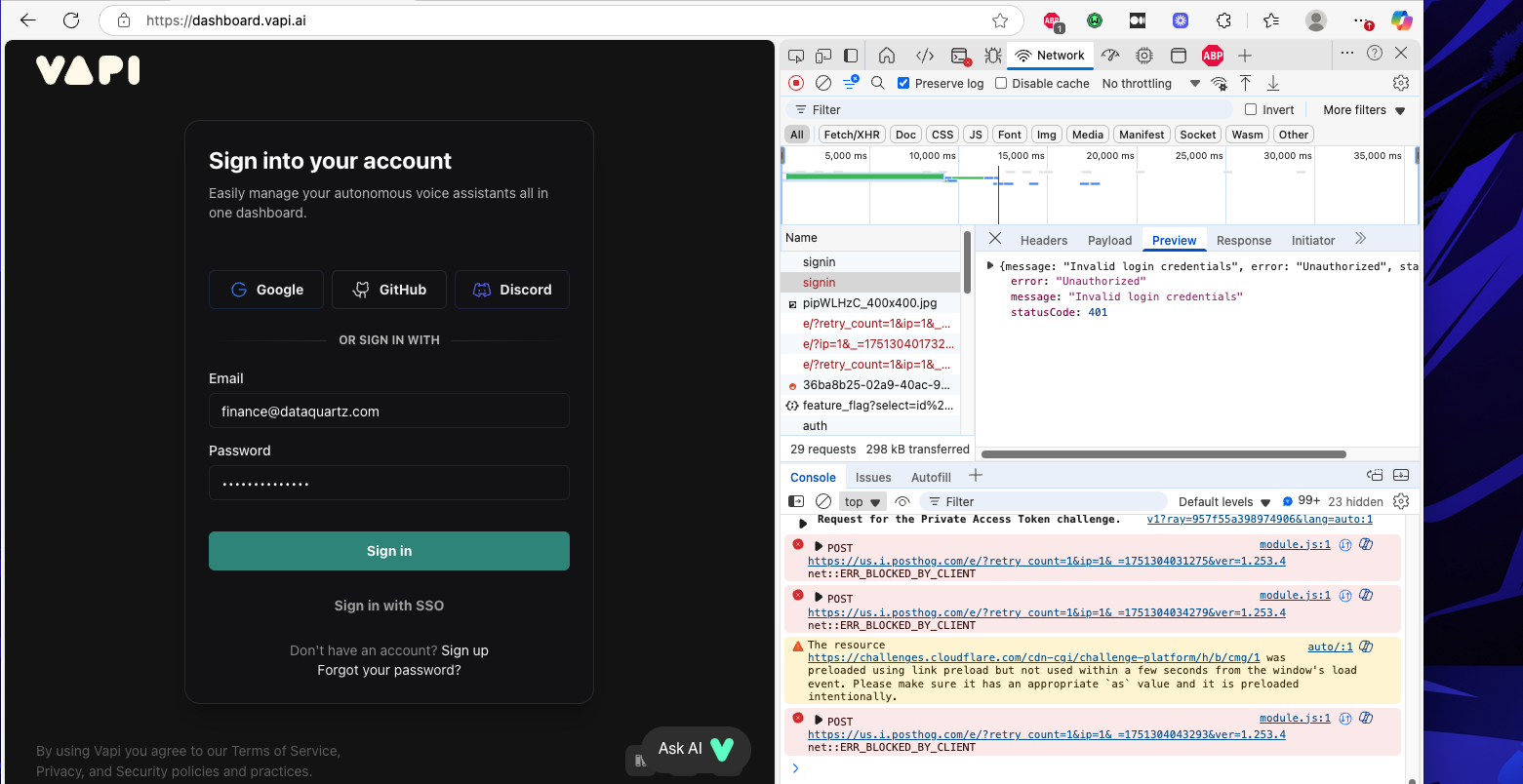Click the Forgot your password link

(x=388, y=670)
